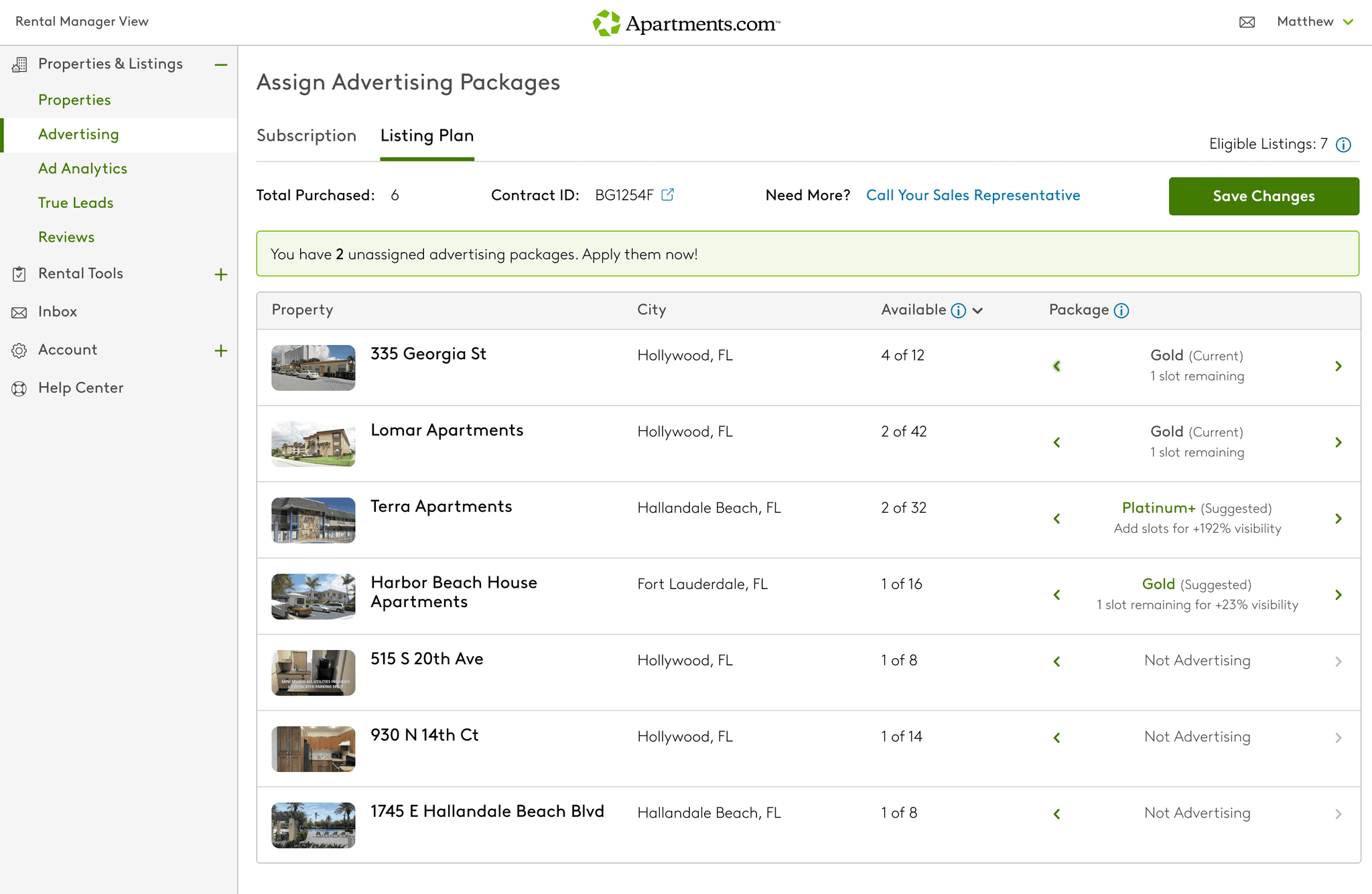Open Contract ID external link icon
1372x894 pixels.
click(x=667, y=194)
